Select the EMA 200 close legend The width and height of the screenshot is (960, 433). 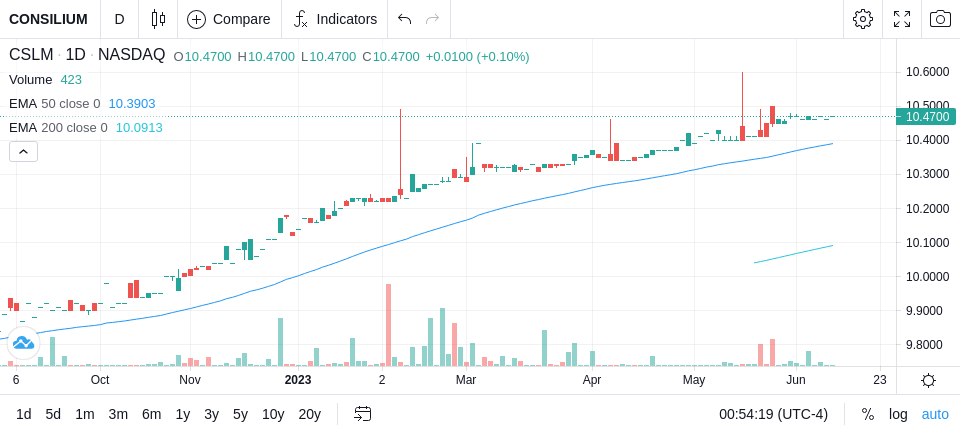click(58, 127)
